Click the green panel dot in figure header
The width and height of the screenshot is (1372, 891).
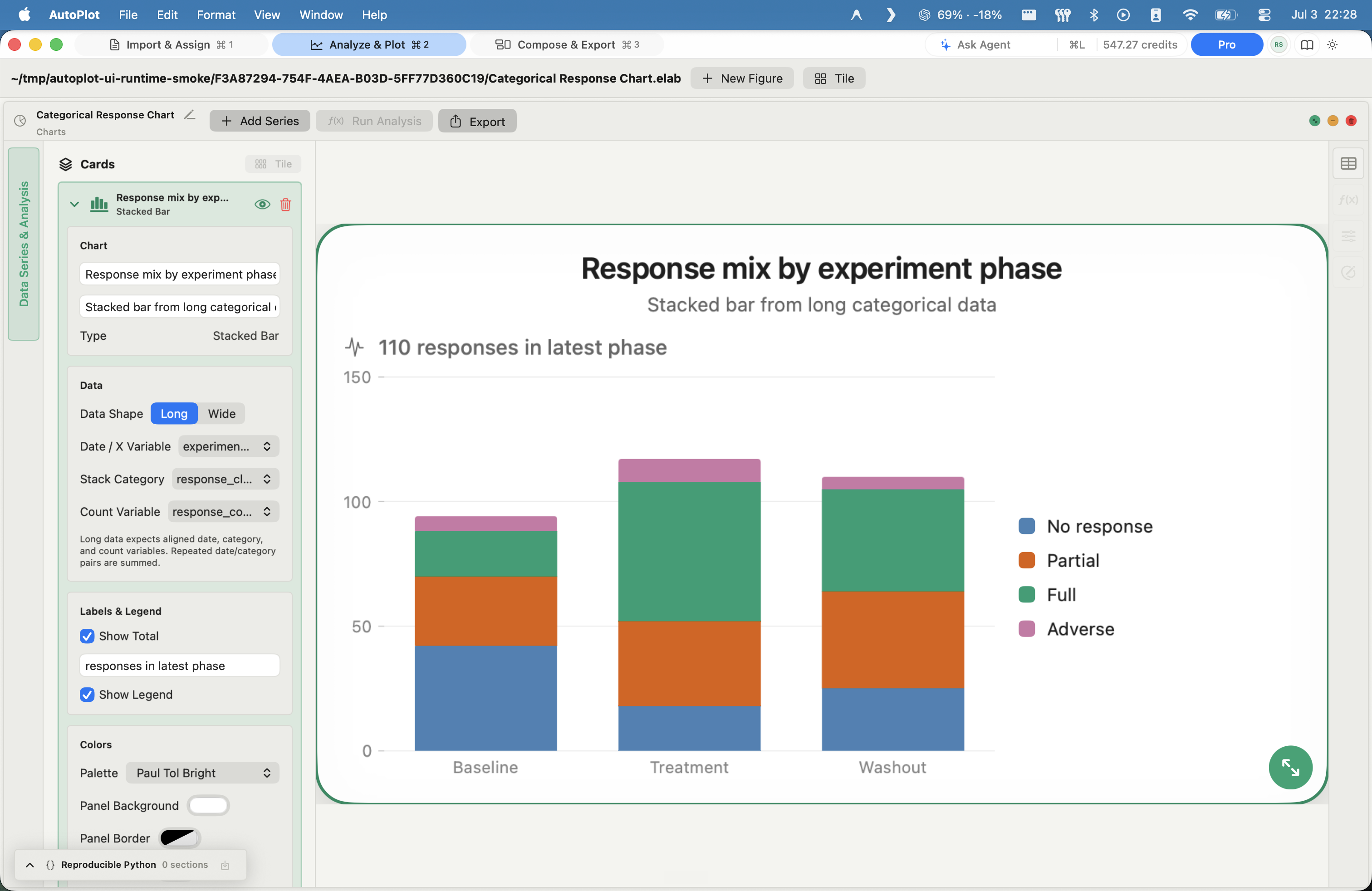click(1315, 121)
